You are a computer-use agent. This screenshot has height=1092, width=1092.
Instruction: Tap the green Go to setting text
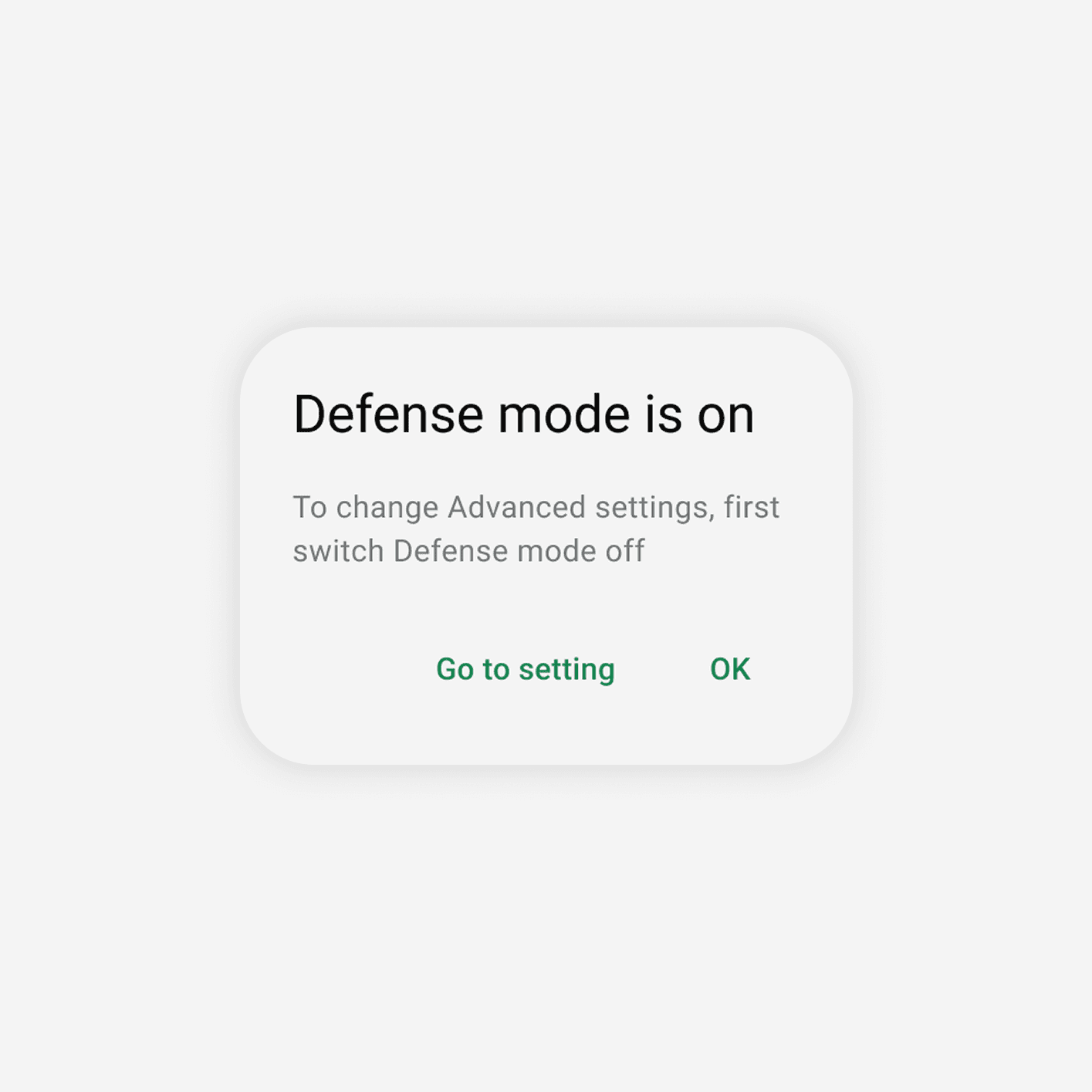[526, 669]
